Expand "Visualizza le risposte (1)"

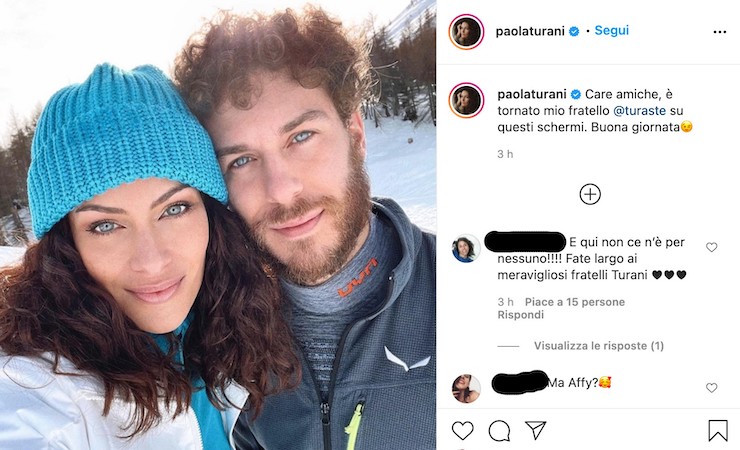[599, 346]
